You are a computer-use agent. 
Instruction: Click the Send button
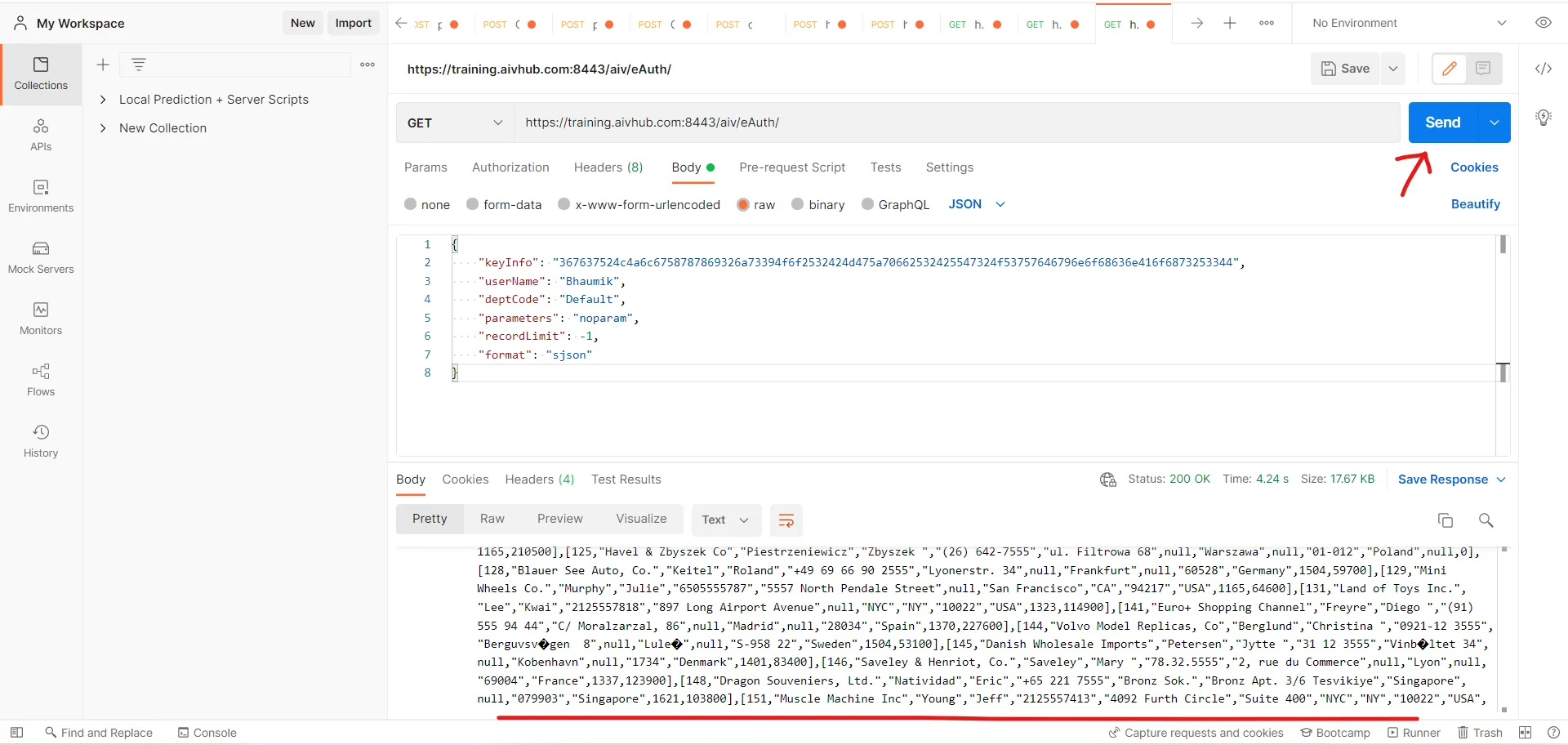[x=1443, y=123]
